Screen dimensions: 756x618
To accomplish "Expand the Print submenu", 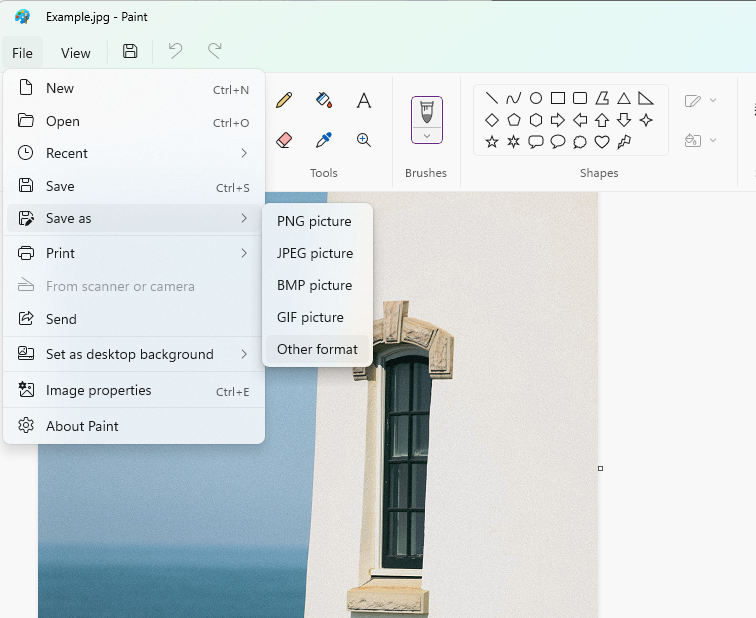I will click(x=134, y=253).
